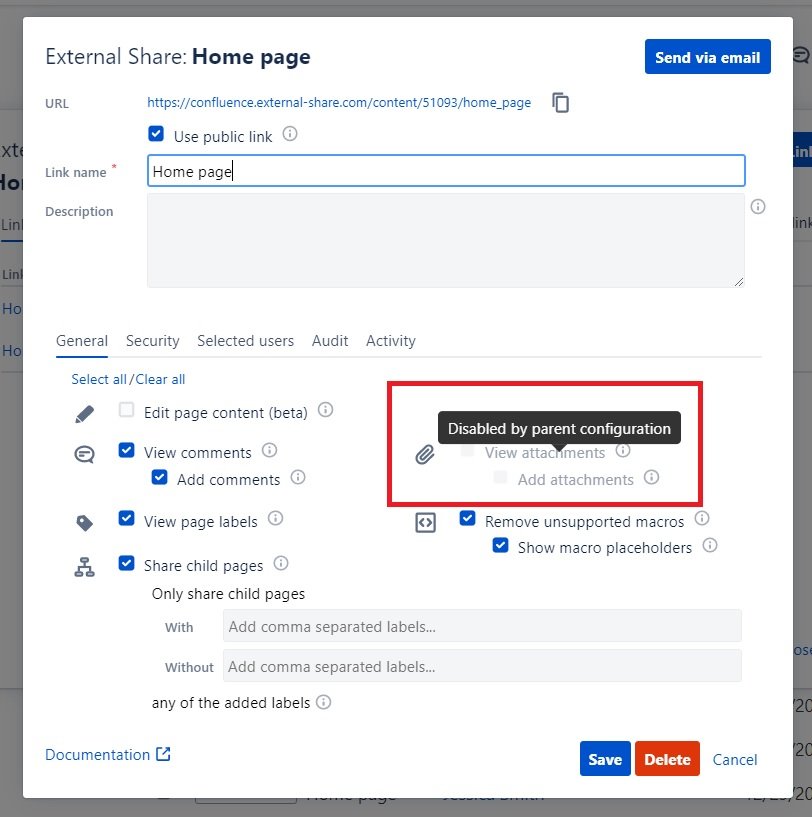Open info for View comments
This screenshot has width=812, height=817.
coord(269,450)
